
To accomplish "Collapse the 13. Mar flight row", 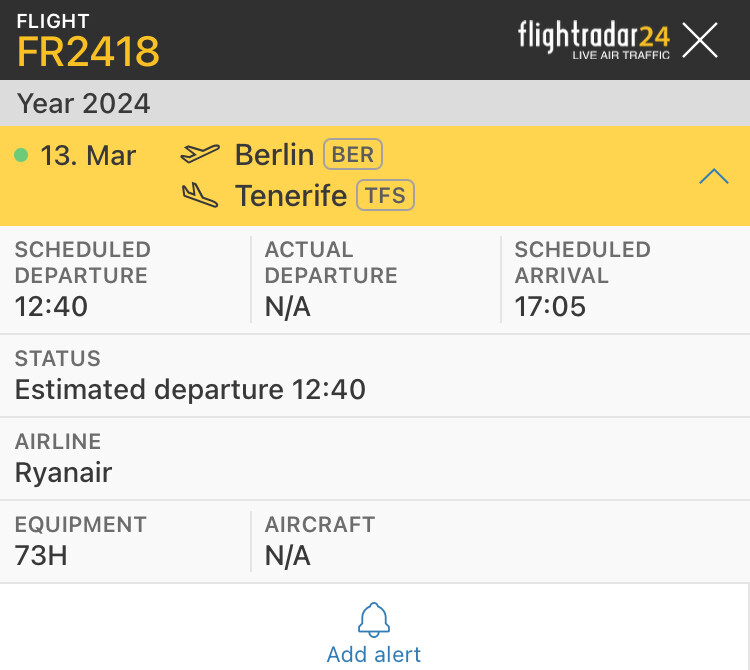I will [714, 177].
